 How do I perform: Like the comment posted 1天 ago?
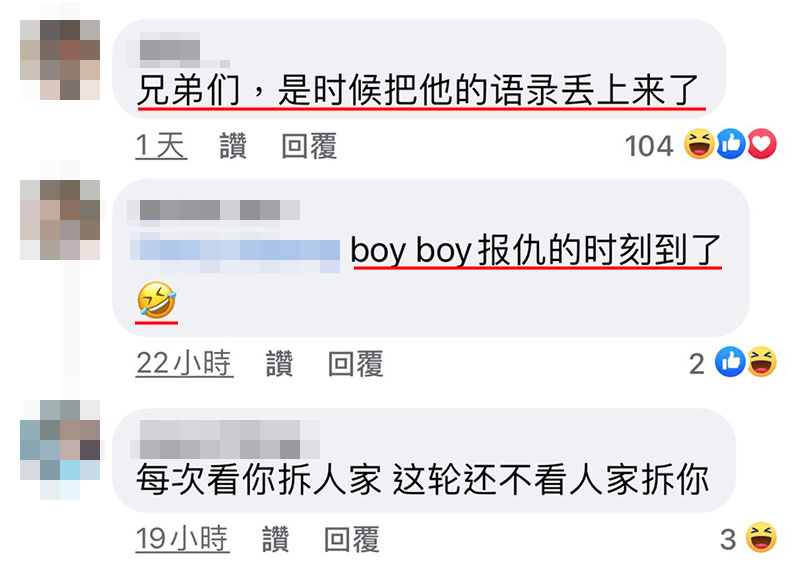click(233, 146)
